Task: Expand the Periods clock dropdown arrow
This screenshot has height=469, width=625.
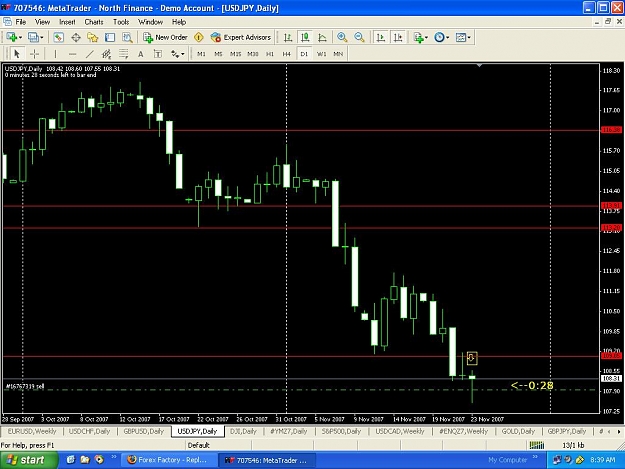Action: pyautogui.click(x=448, y=37)
